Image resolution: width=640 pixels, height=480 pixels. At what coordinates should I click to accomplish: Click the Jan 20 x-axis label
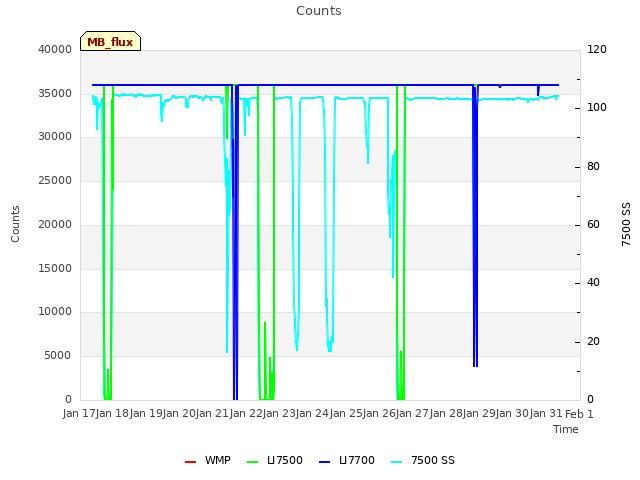[179, 413]
